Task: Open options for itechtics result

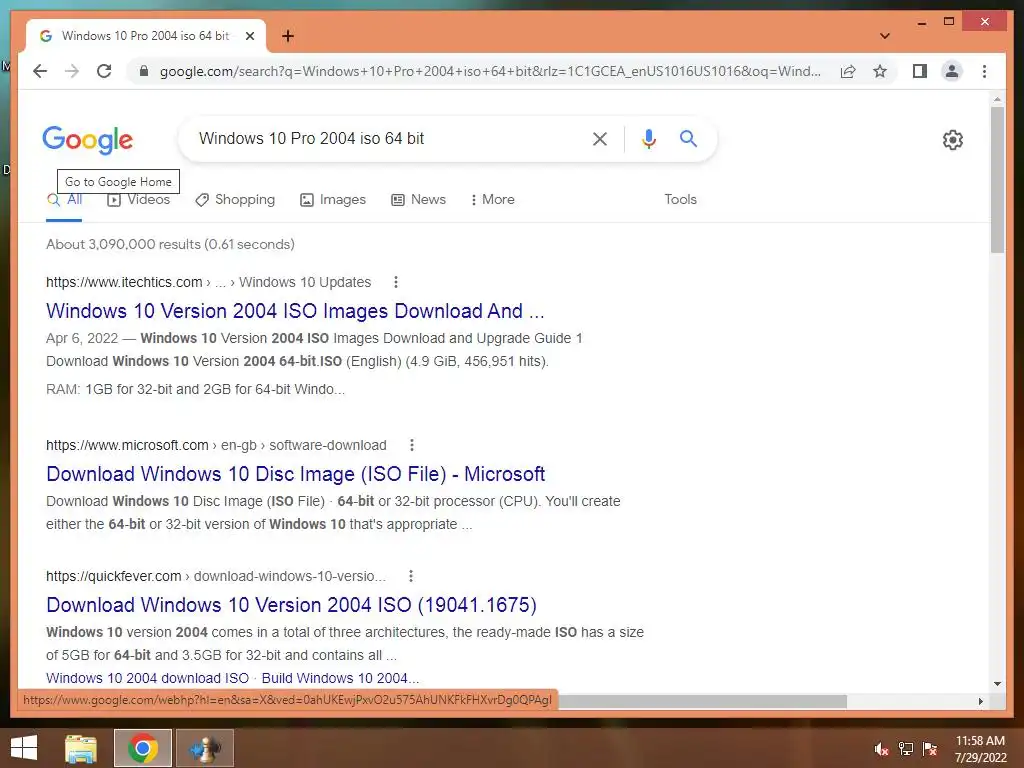Action: 396,282
